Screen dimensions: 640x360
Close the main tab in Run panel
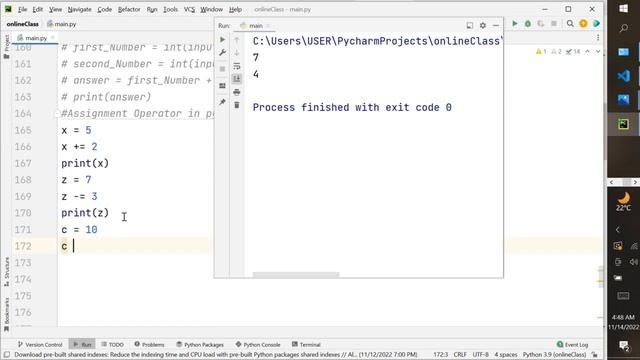[268, 25]
